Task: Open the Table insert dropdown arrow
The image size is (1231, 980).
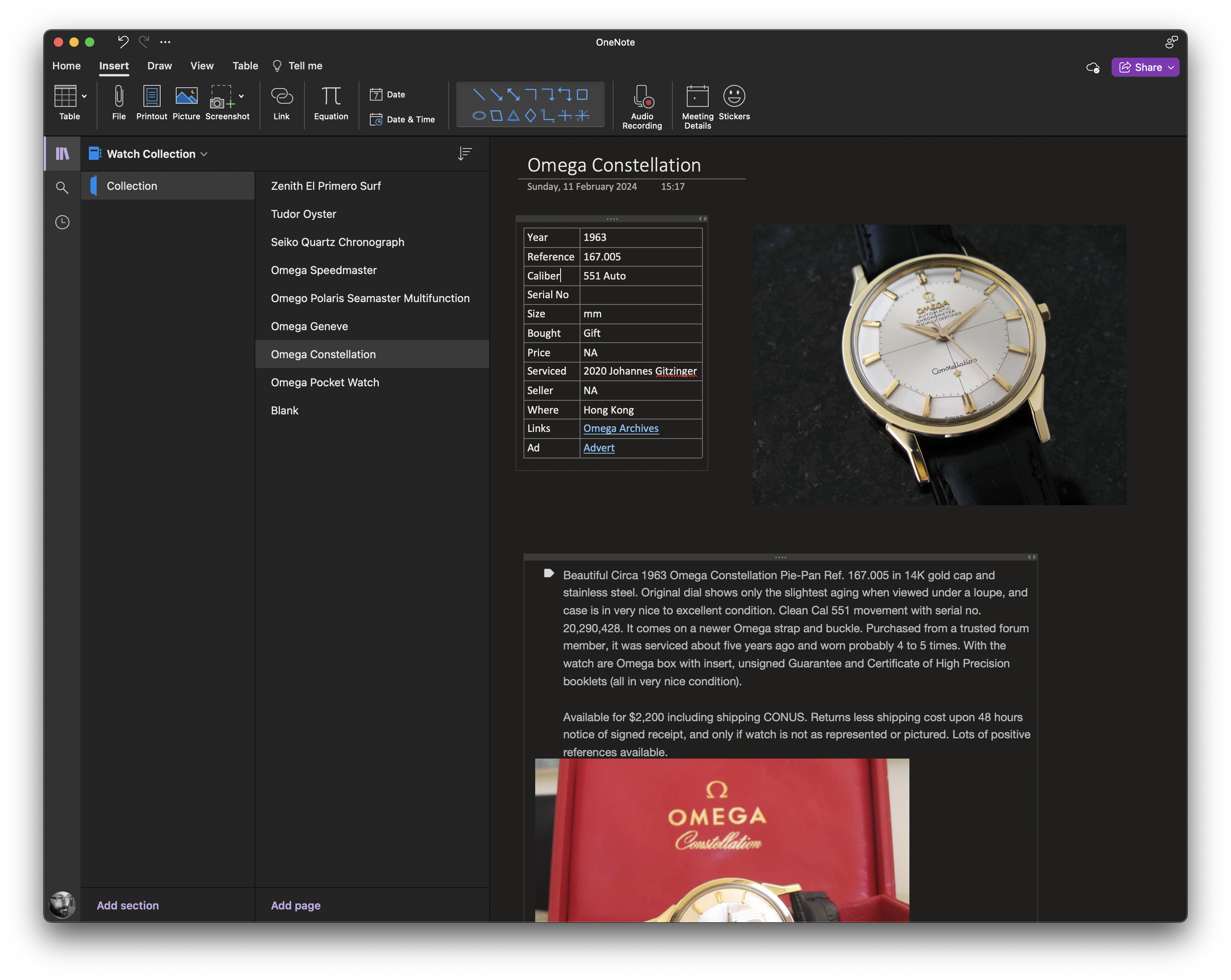Action: tap(85, 96)
